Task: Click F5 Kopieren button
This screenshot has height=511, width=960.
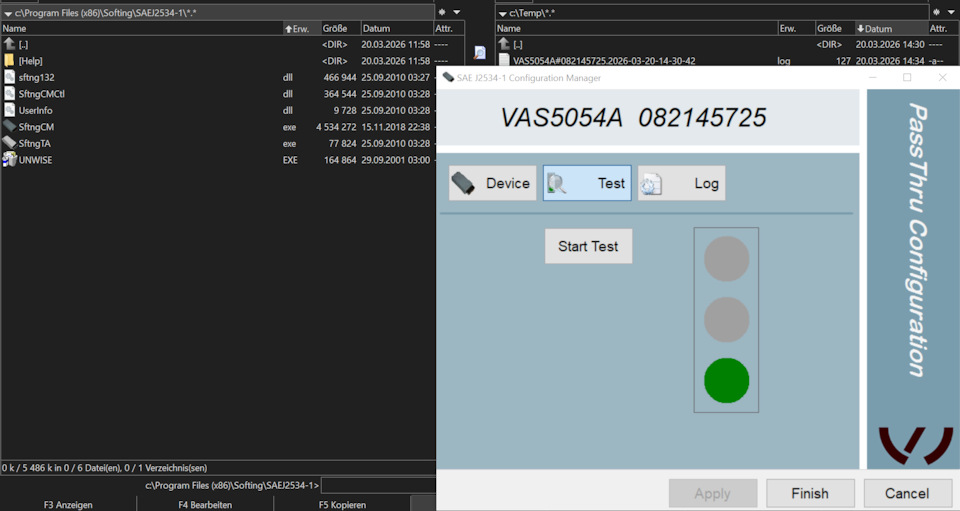Action: (x=342, y=504)
